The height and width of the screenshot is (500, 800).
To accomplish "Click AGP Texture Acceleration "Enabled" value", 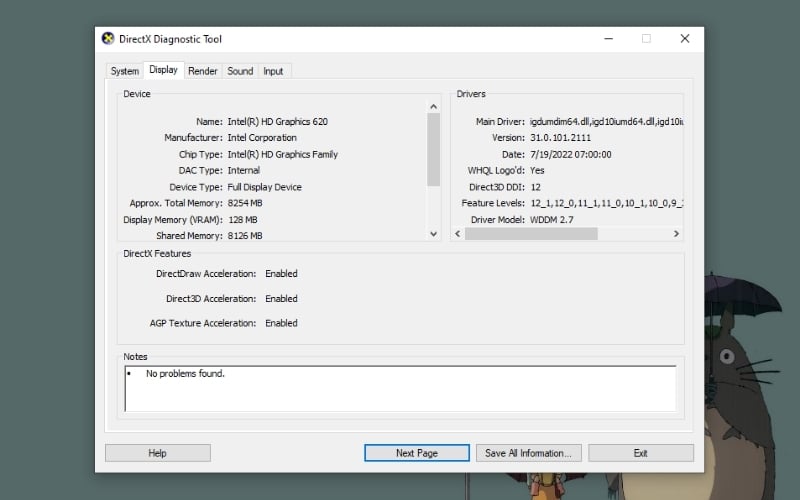I will point(281,323).
